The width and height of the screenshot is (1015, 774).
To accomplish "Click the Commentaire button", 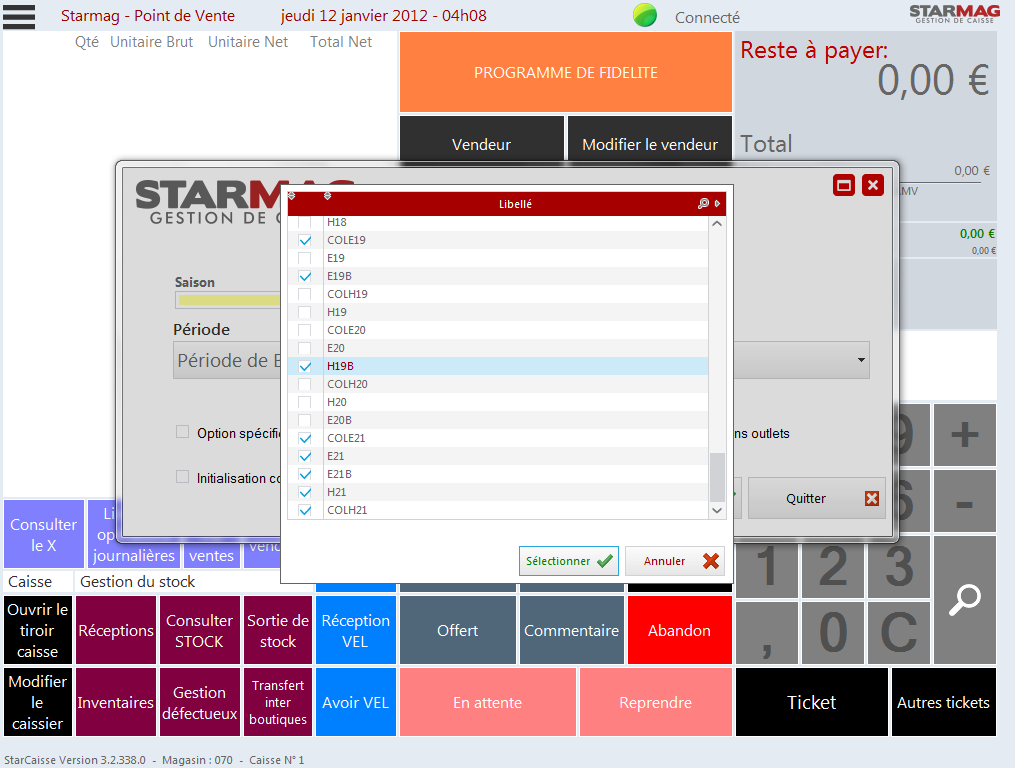I will 572,630.
